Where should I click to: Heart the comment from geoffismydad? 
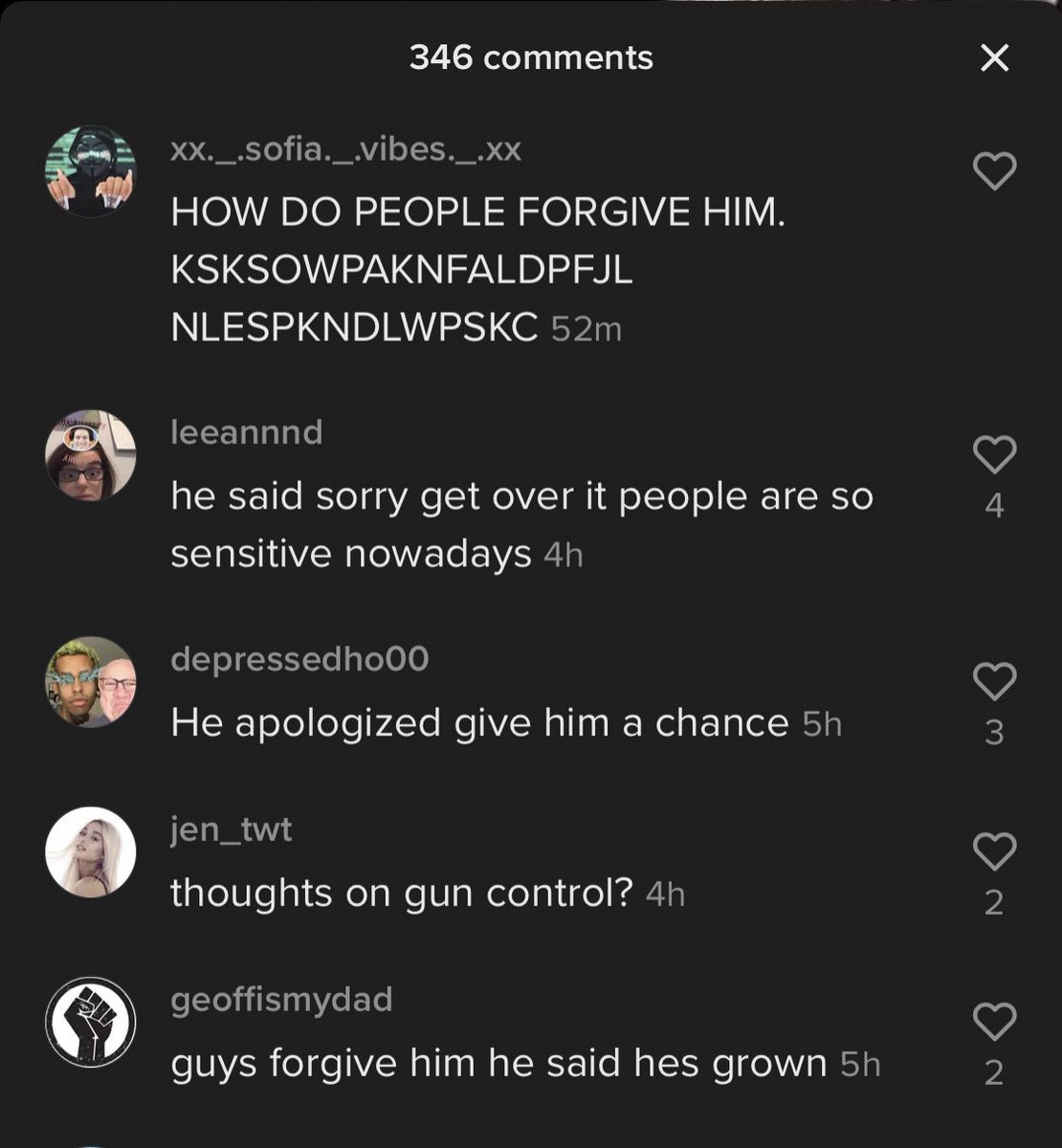pyautogui.click(x=994, y=1021)
